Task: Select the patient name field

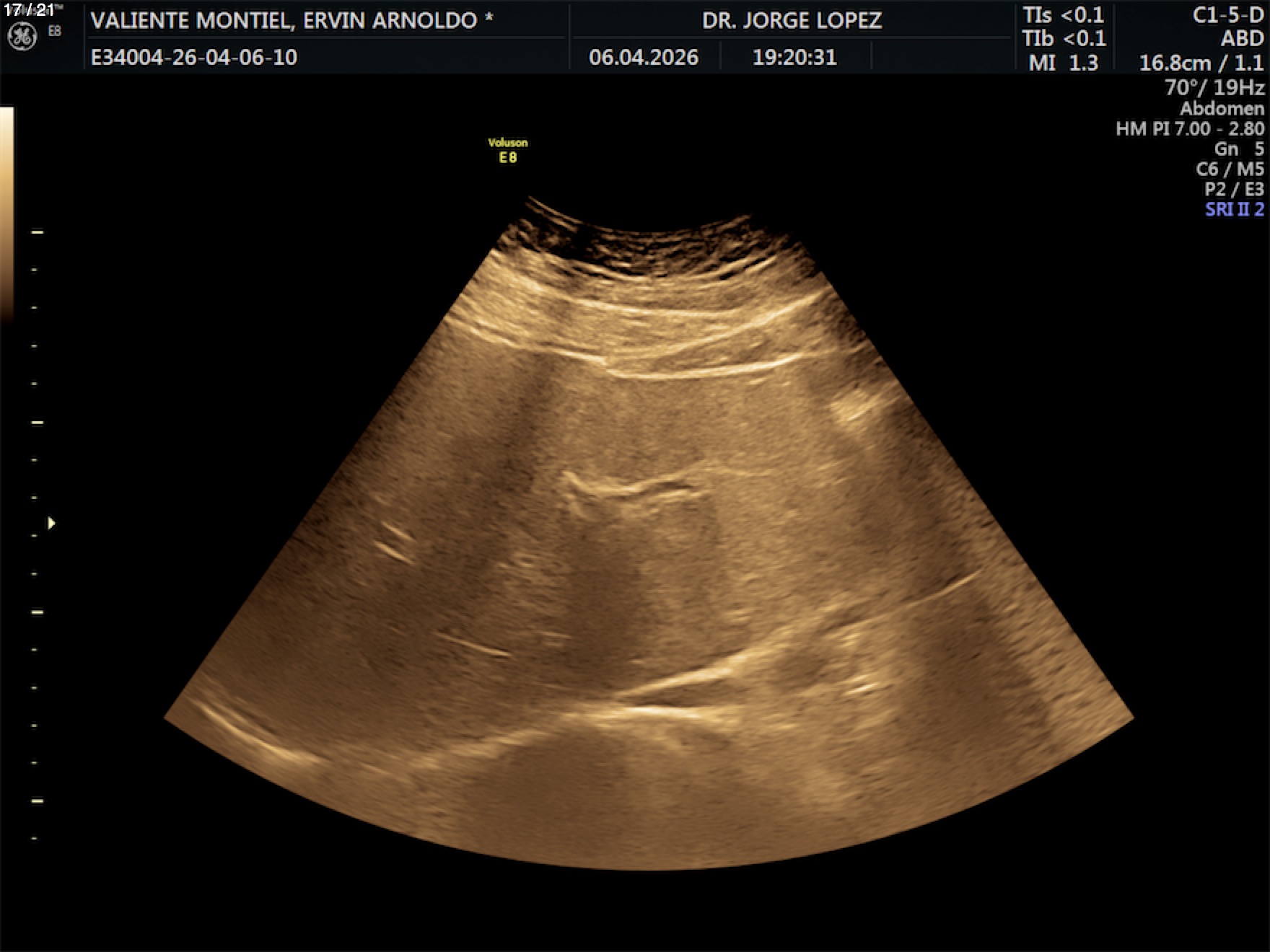Action: (x=292, y=20)
